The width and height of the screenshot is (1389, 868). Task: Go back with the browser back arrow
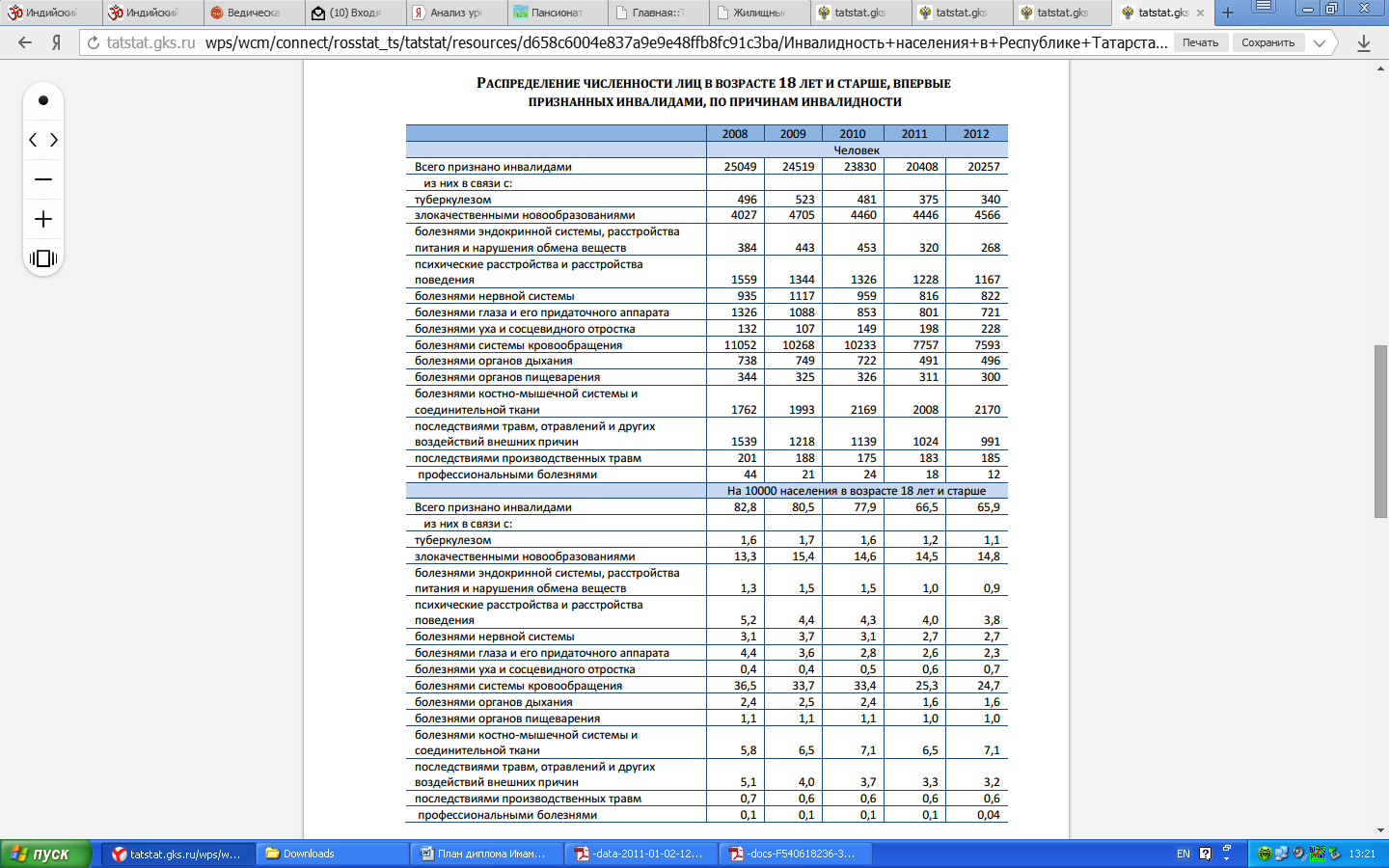[25, 42]
